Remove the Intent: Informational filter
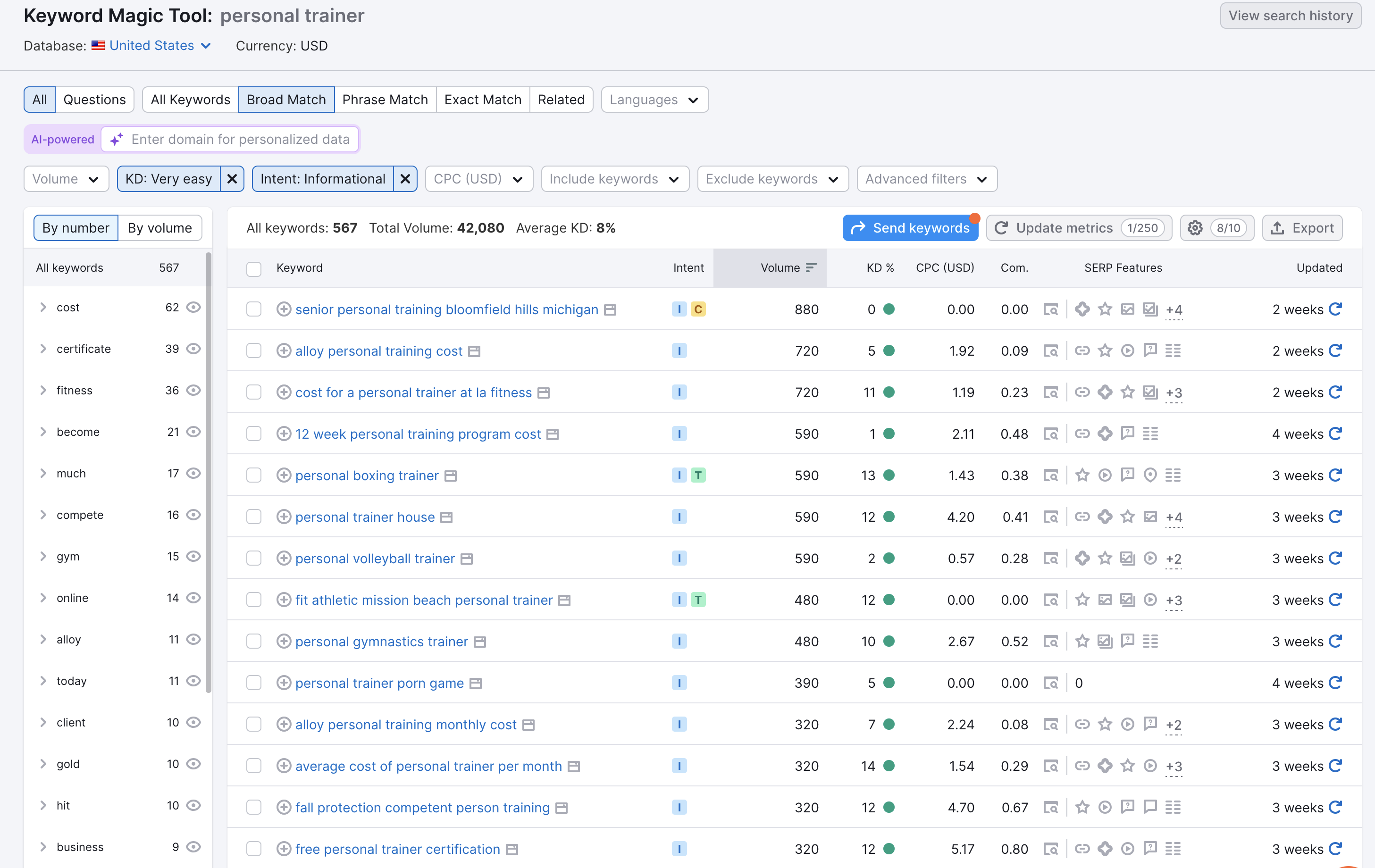 405,179
